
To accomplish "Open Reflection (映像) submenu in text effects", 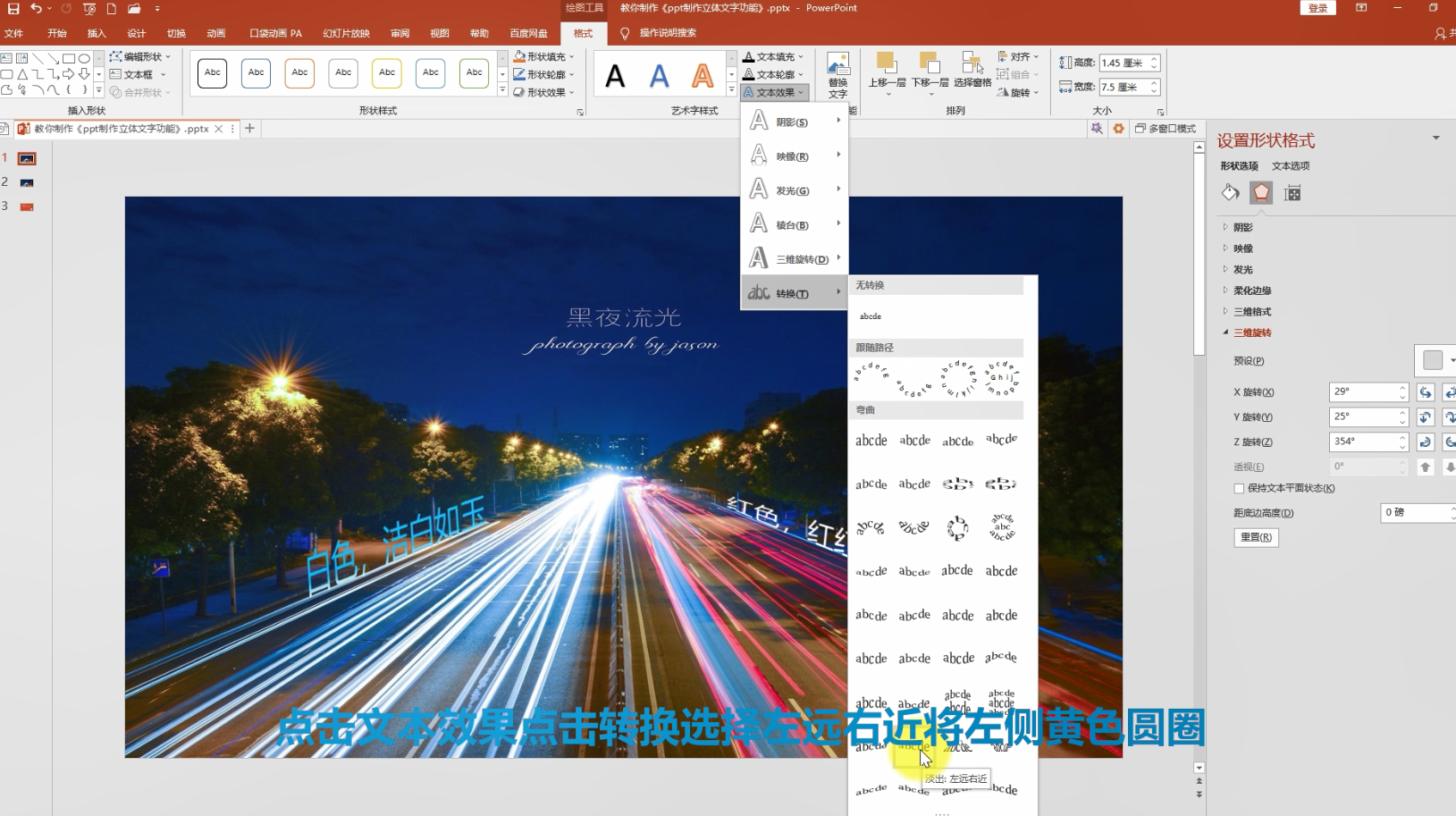I will [x=795, y=156].
